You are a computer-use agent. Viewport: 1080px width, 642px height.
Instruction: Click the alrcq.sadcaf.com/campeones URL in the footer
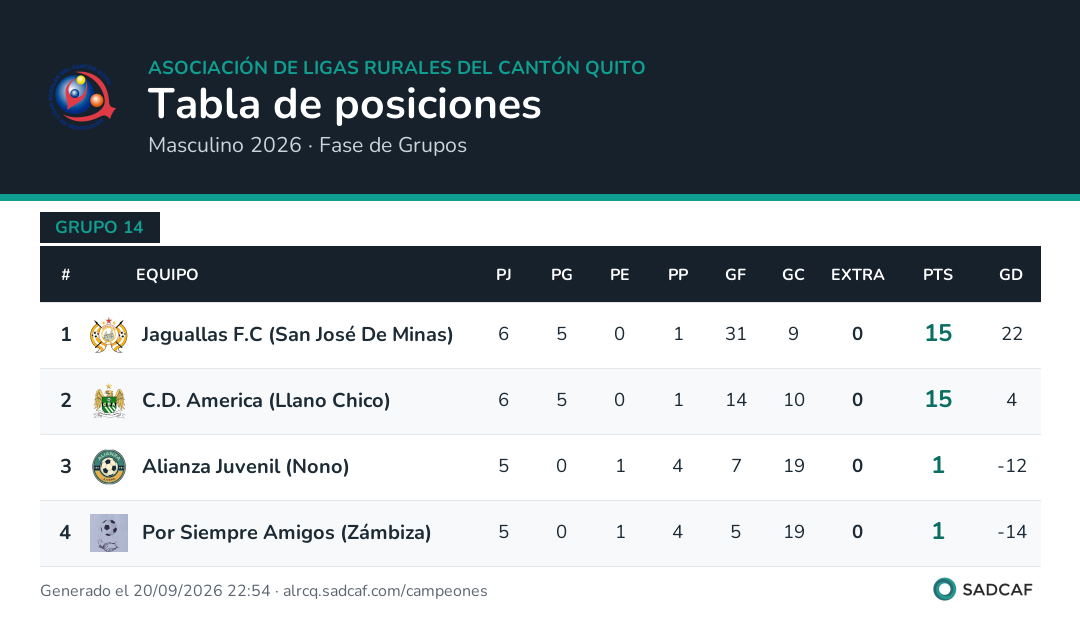(385, 591)
